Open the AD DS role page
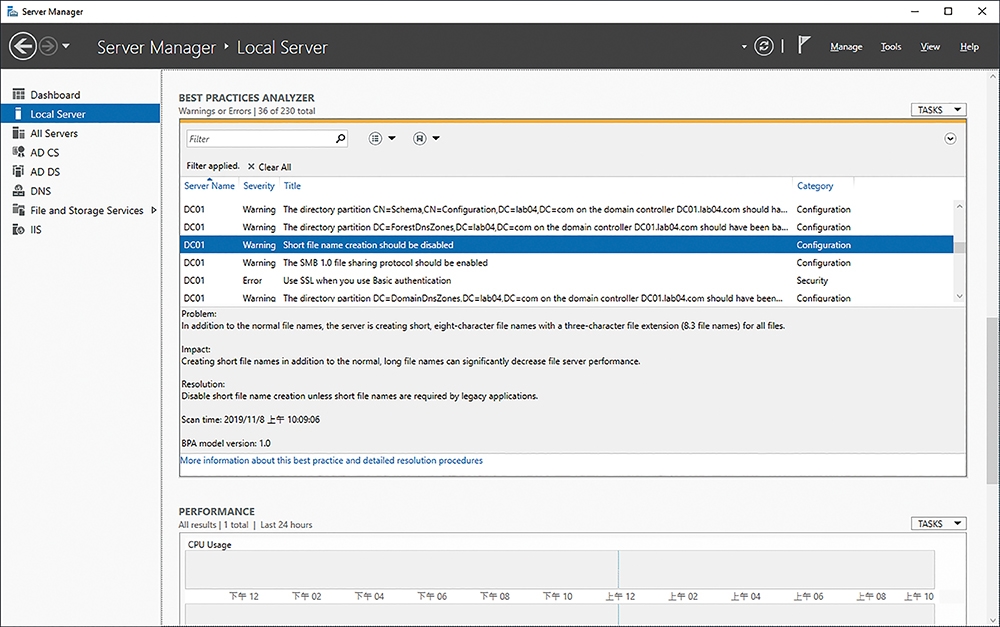This screenshot has height=627, width=1000. [x=80, y=172]
